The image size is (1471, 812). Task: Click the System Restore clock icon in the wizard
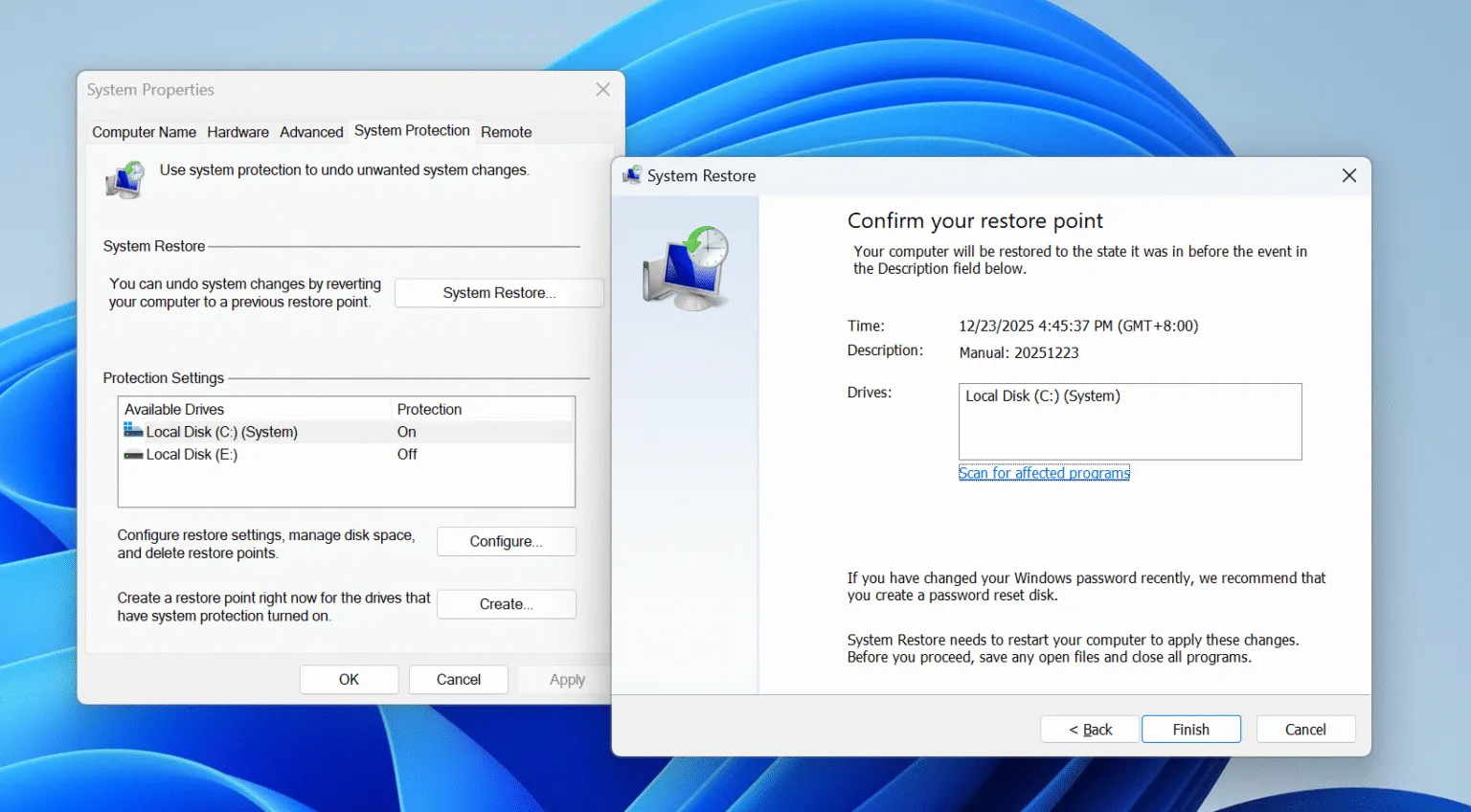point(686,266)
